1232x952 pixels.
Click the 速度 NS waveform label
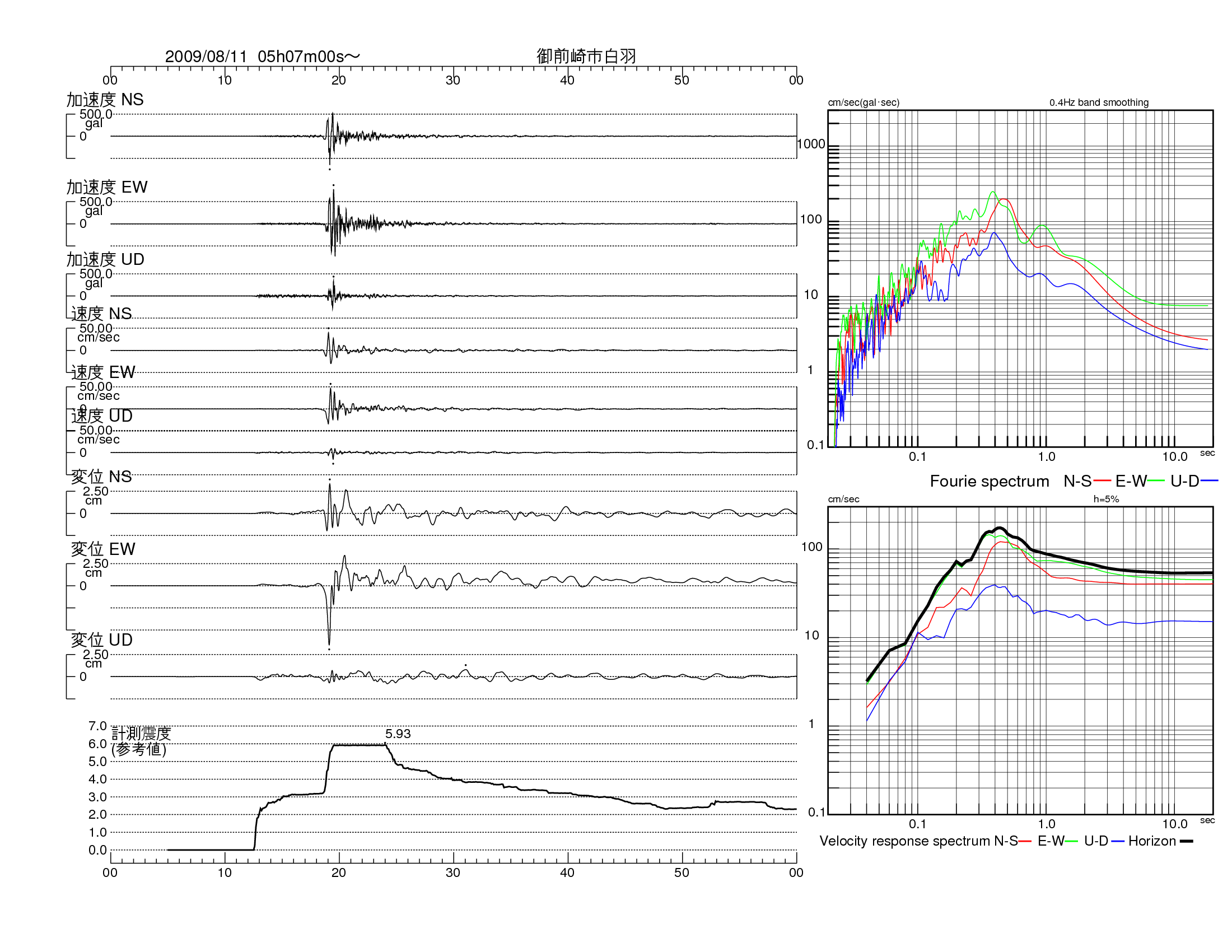click(x=101, y=314)
